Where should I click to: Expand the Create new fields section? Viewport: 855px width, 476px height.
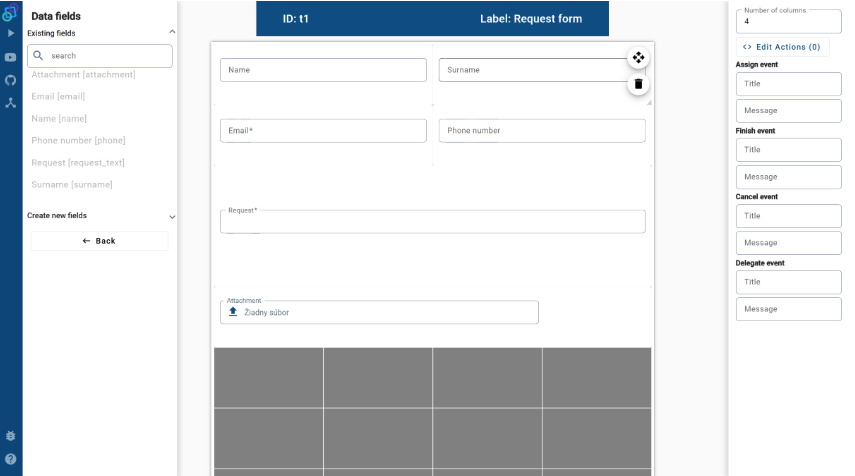click(172, 216)
